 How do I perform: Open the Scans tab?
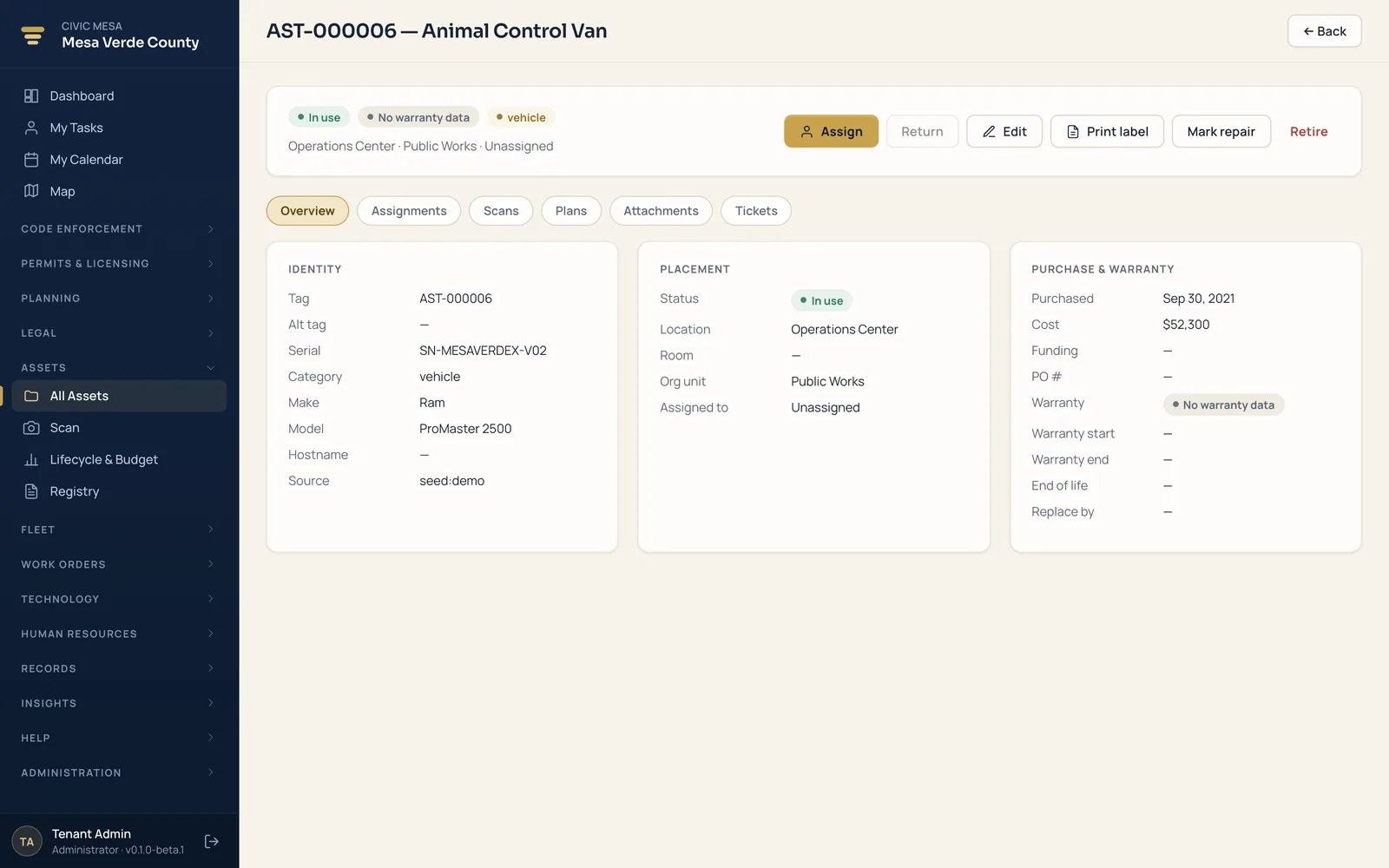click(501, 211)
